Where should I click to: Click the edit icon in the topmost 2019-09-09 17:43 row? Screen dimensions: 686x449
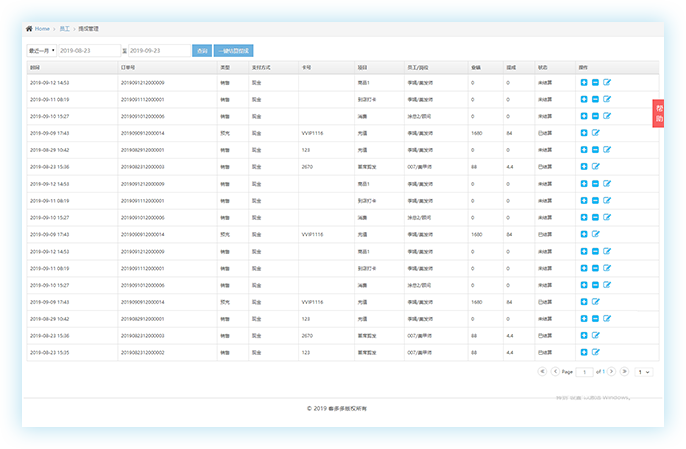(x=595, y=132)
